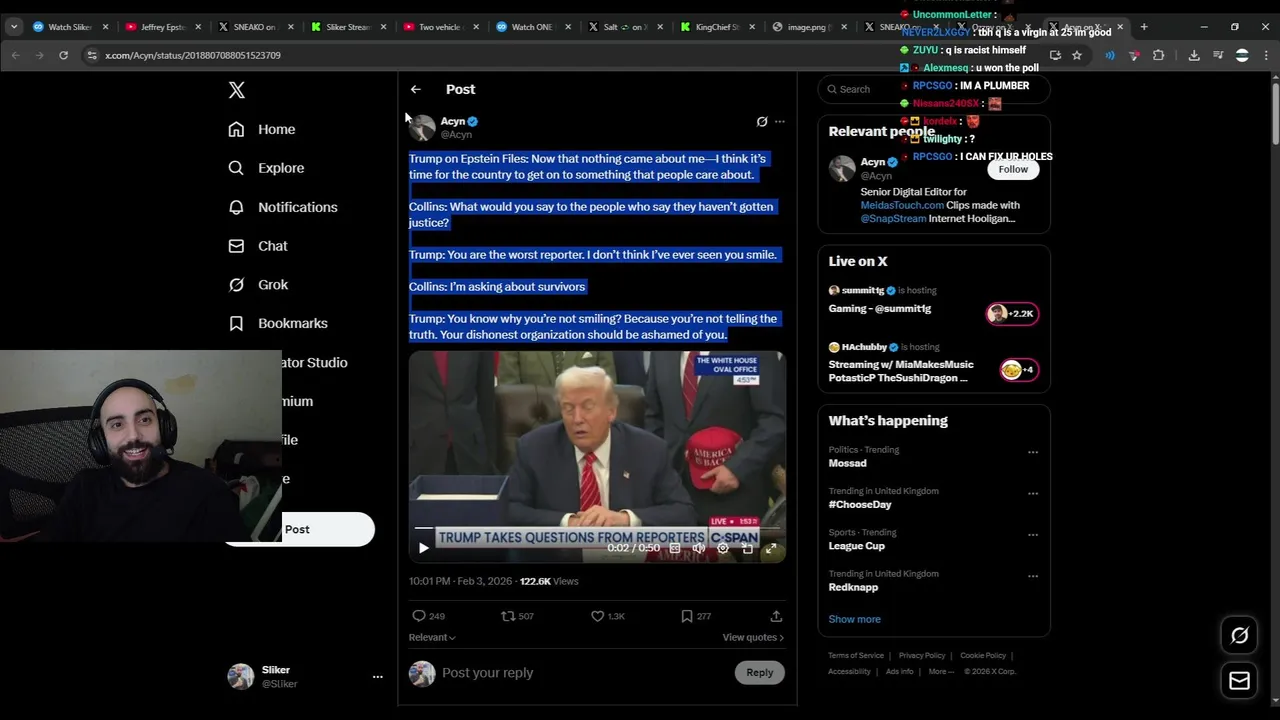Click Show more under What's happening
The height and width of the screenshot is (720, 1280).
855,619
